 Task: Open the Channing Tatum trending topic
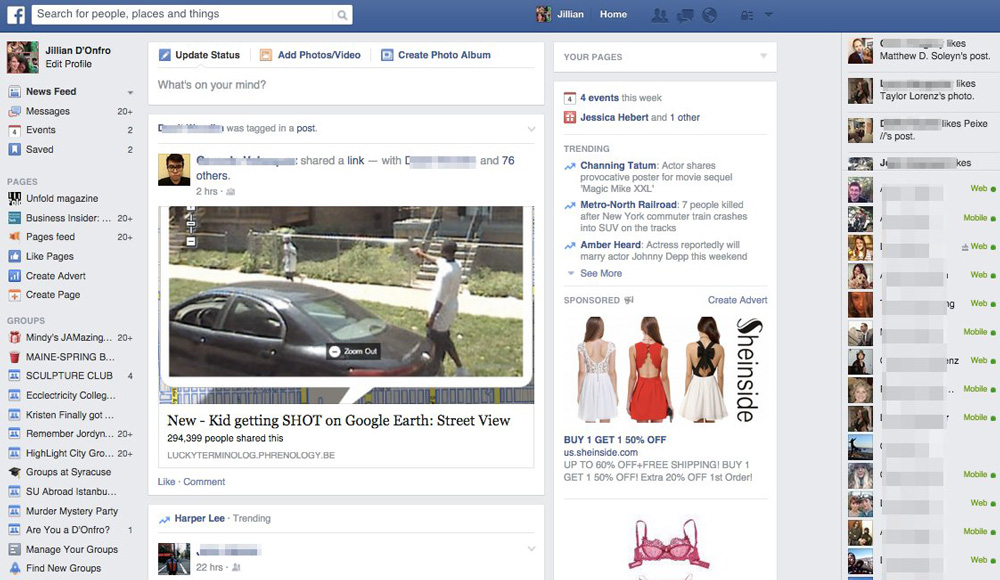tap(618, 165)
